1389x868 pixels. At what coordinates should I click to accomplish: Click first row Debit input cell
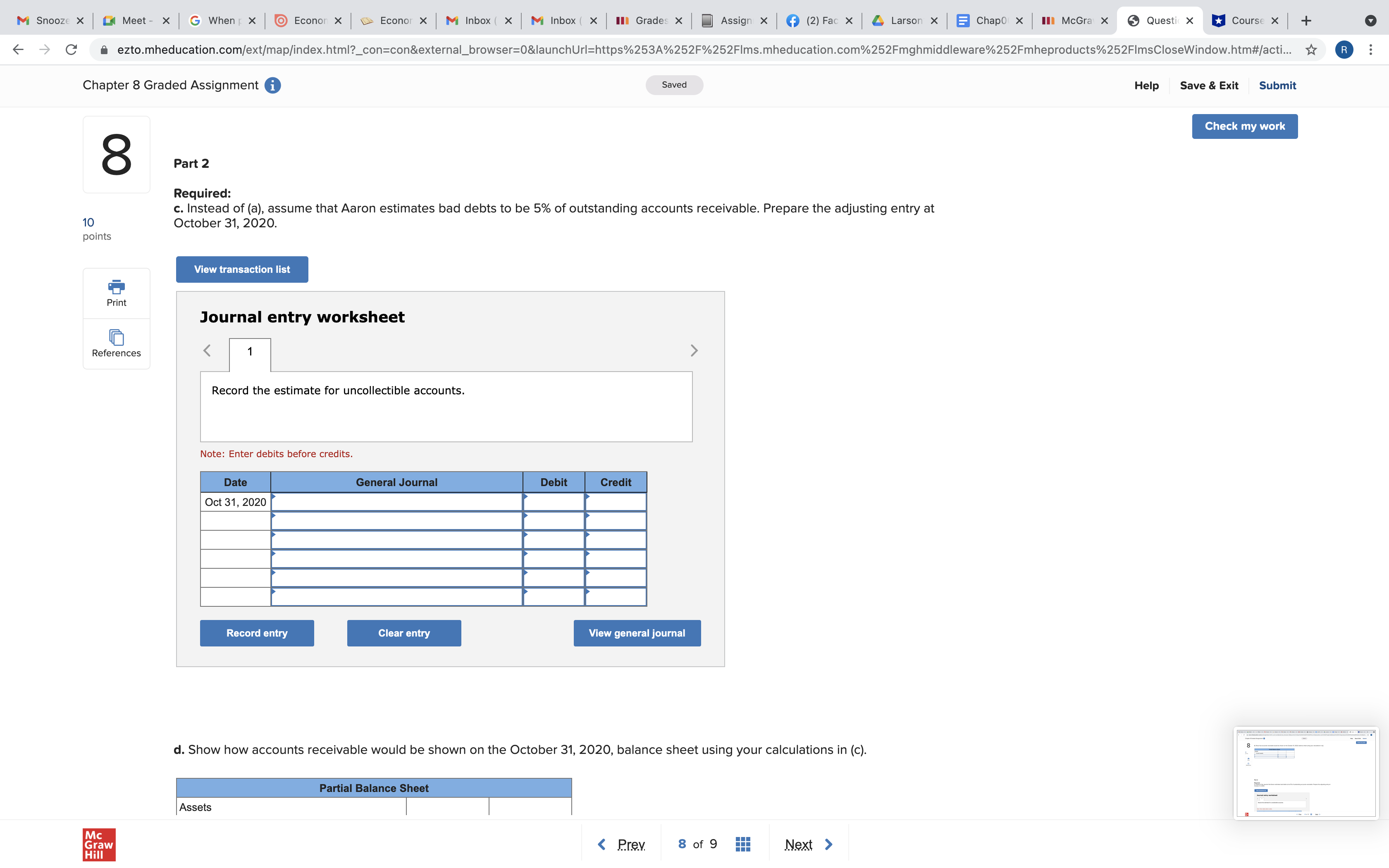553,502
